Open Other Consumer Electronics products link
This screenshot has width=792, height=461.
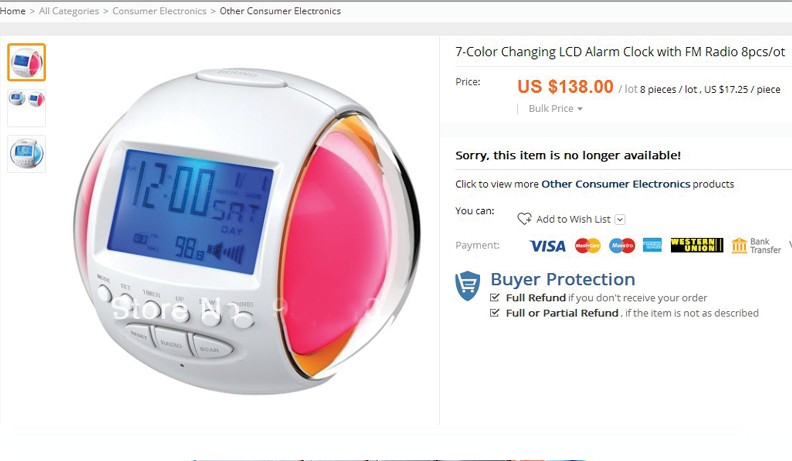click(615, 184)
